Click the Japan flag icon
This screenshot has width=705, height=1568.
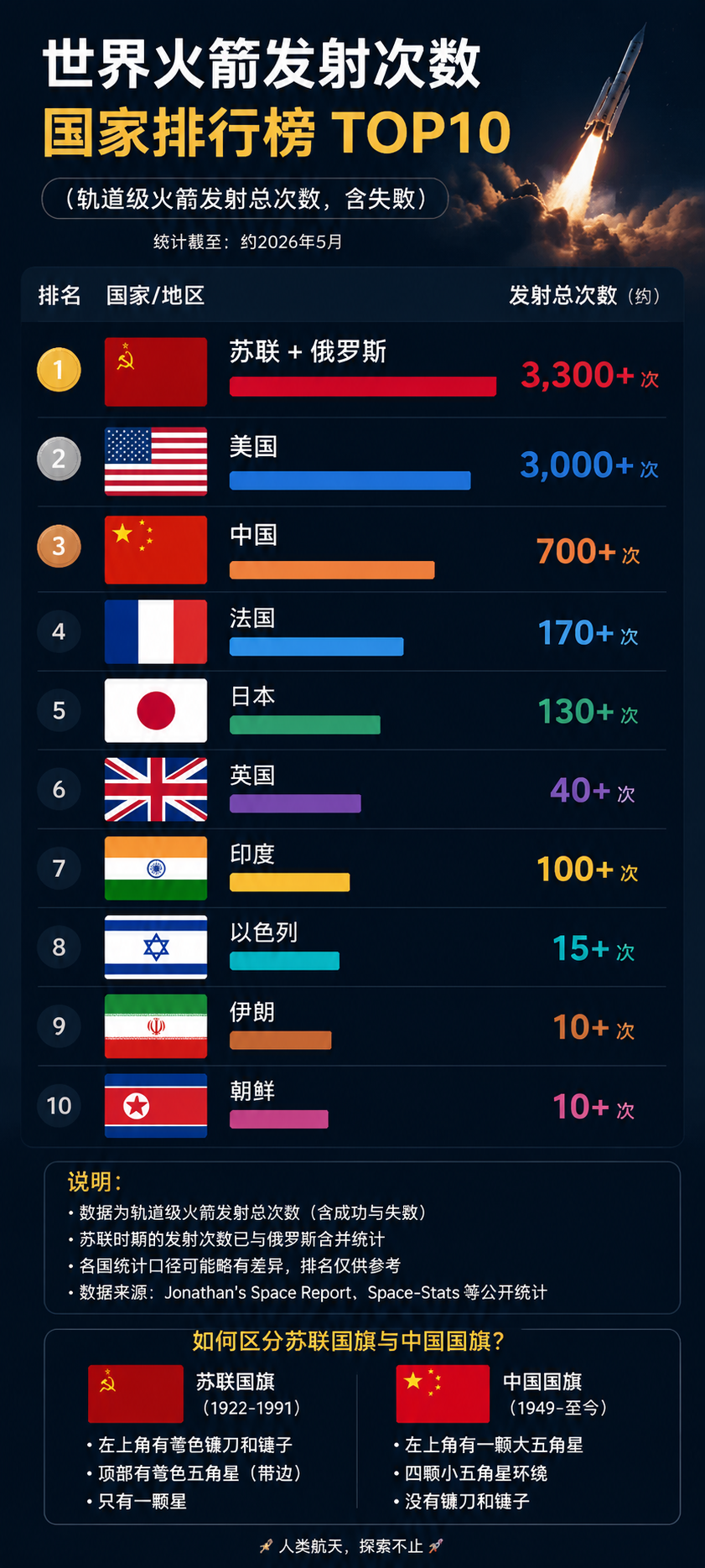pos(156,711)
